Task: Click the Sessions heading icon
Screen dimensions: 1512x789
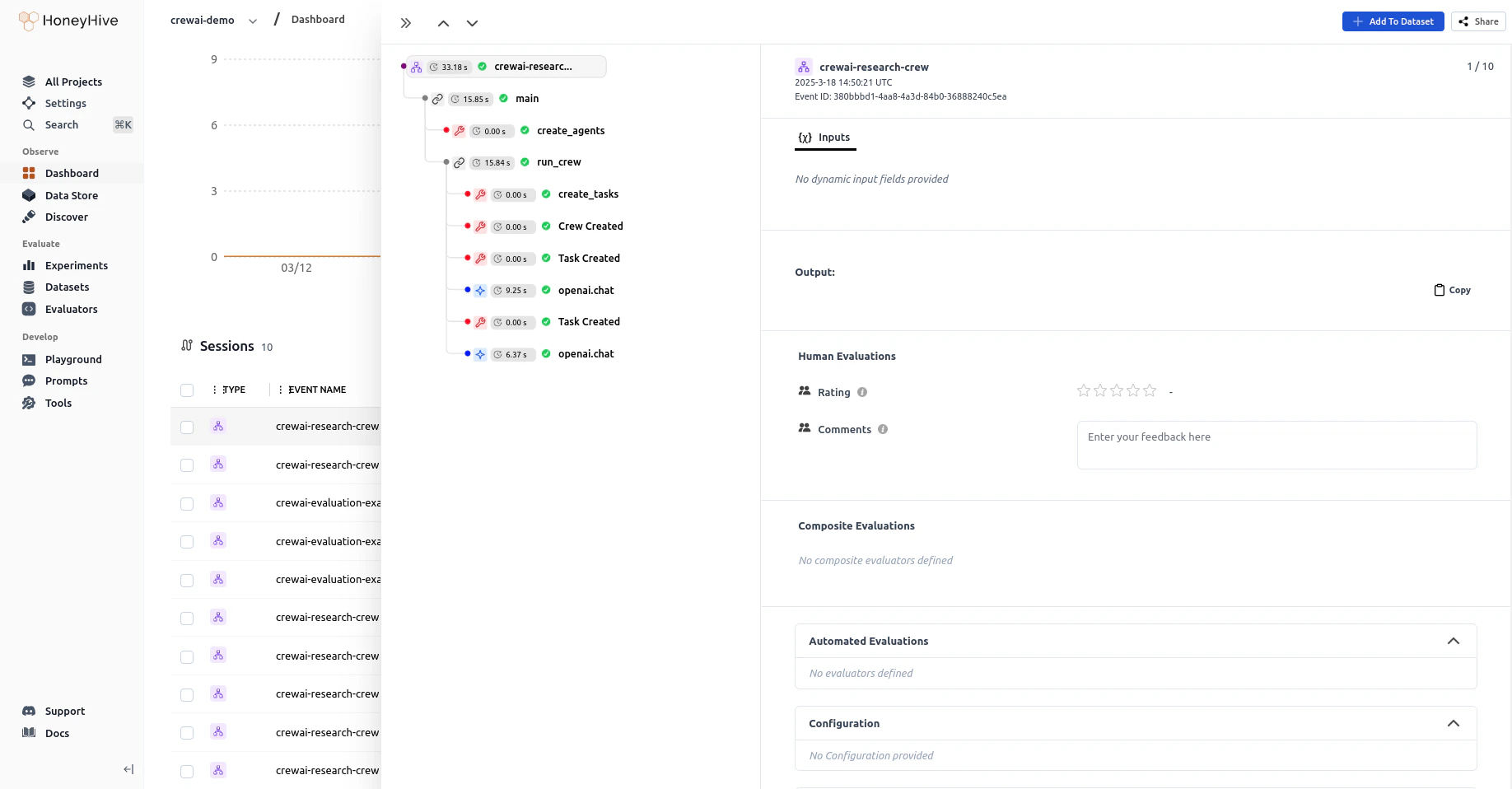Action: coord(187,345)
